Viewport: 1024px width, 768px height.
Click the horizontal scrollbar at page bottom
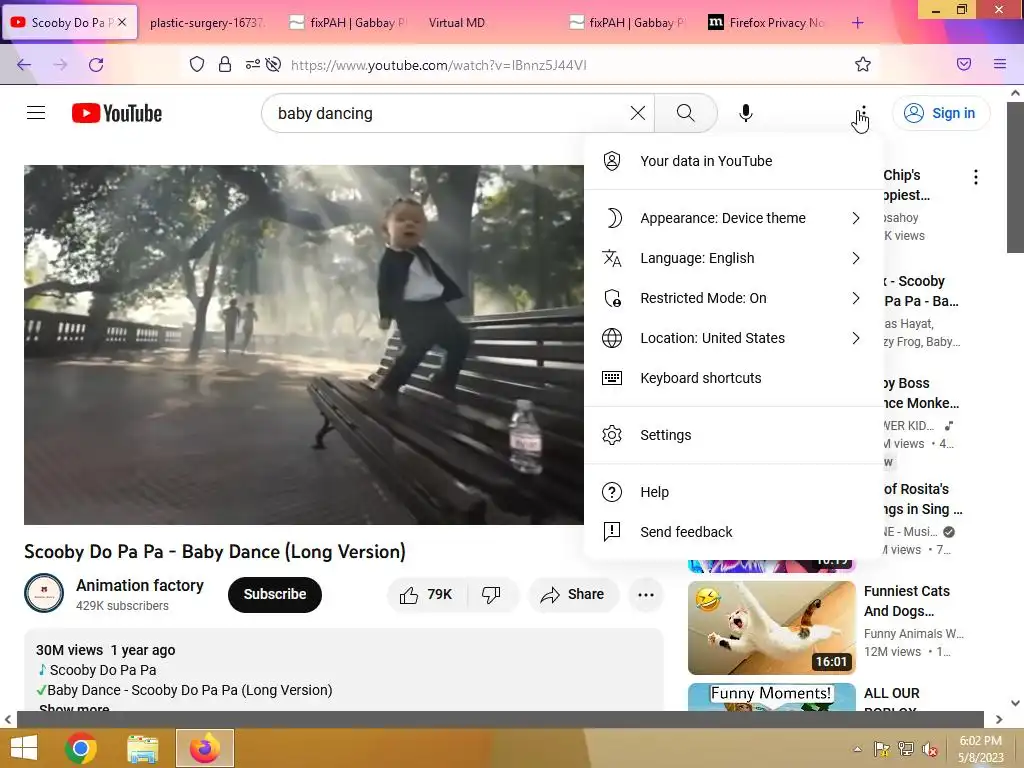tap(500, 719)
